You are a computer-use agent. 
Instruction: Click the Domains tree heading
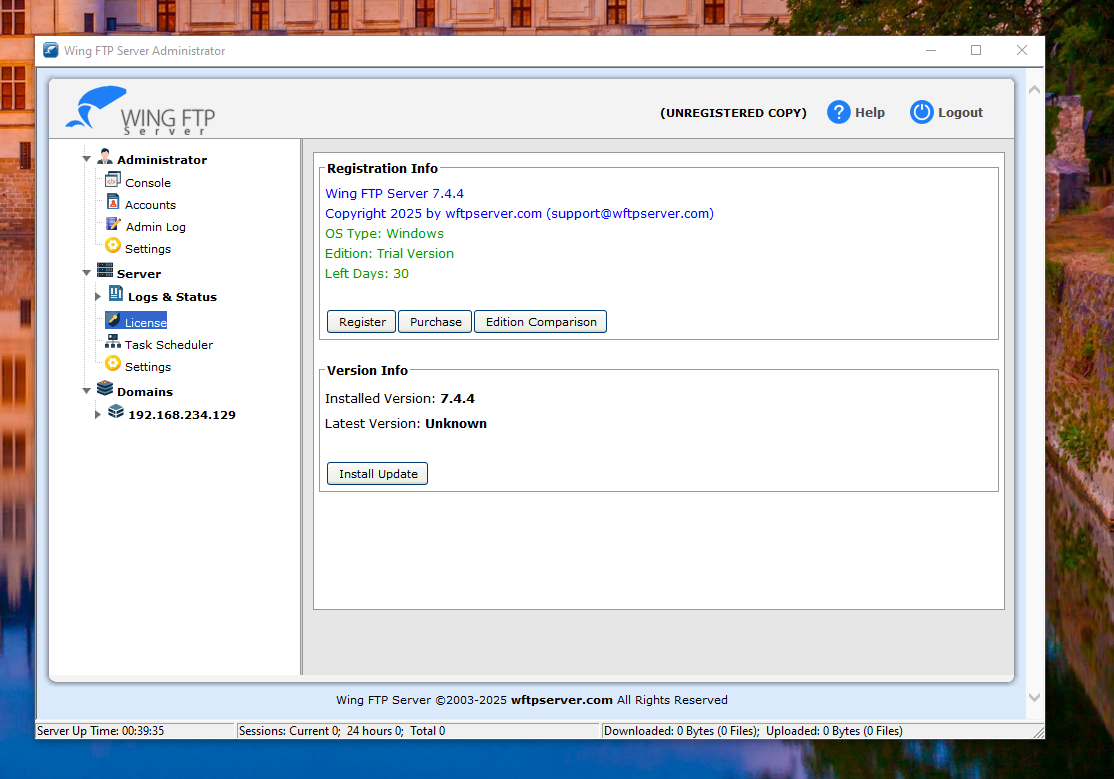[x=145, y=392]
